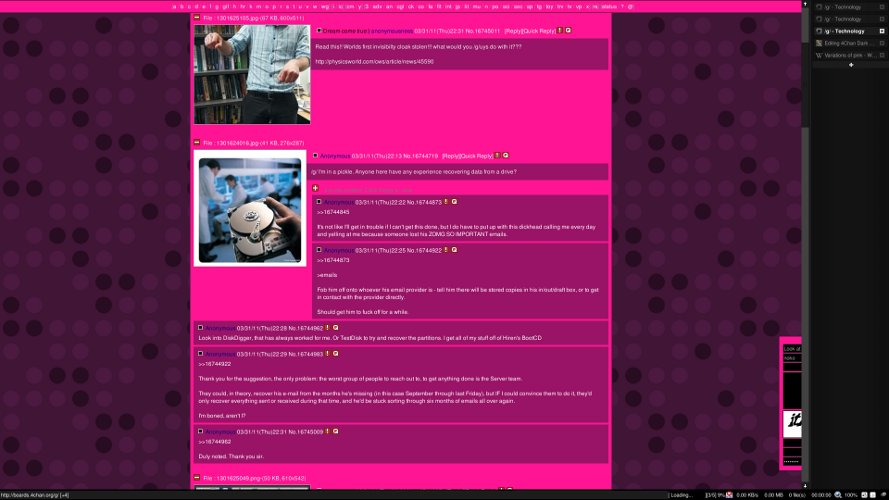Open the zoom magnifier icon in status bar
Screen dimensions: 889x500
(x=838, y=495)
